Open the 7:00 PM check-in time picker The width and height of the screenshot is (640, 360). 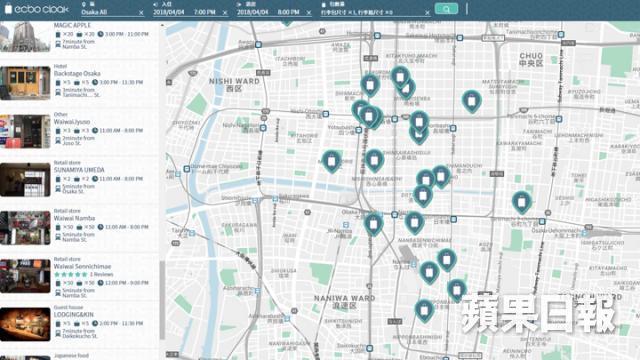[x=204, y=12]
